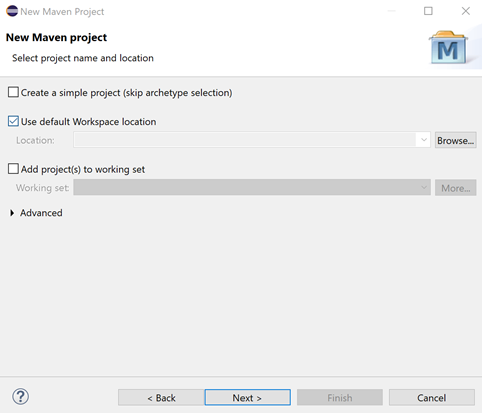Click inside the Location text field
Image resolution: width=482 pixels, height=413 pixels.
coord(245,140)
